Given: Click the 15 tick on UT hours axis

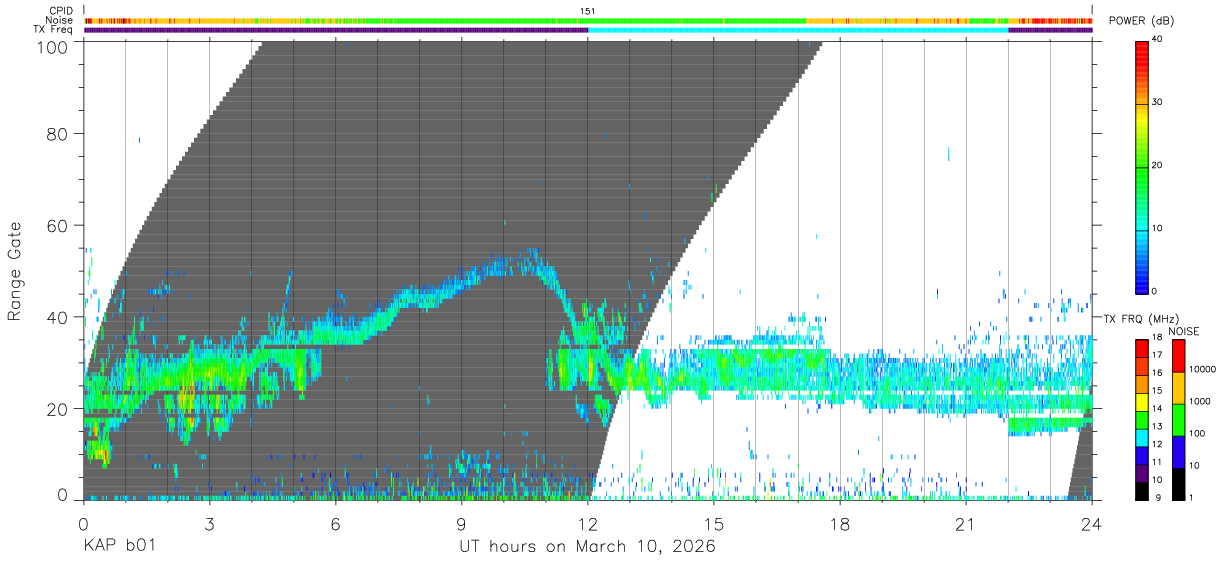Looking at the screenshot, I should pos(714,524).
